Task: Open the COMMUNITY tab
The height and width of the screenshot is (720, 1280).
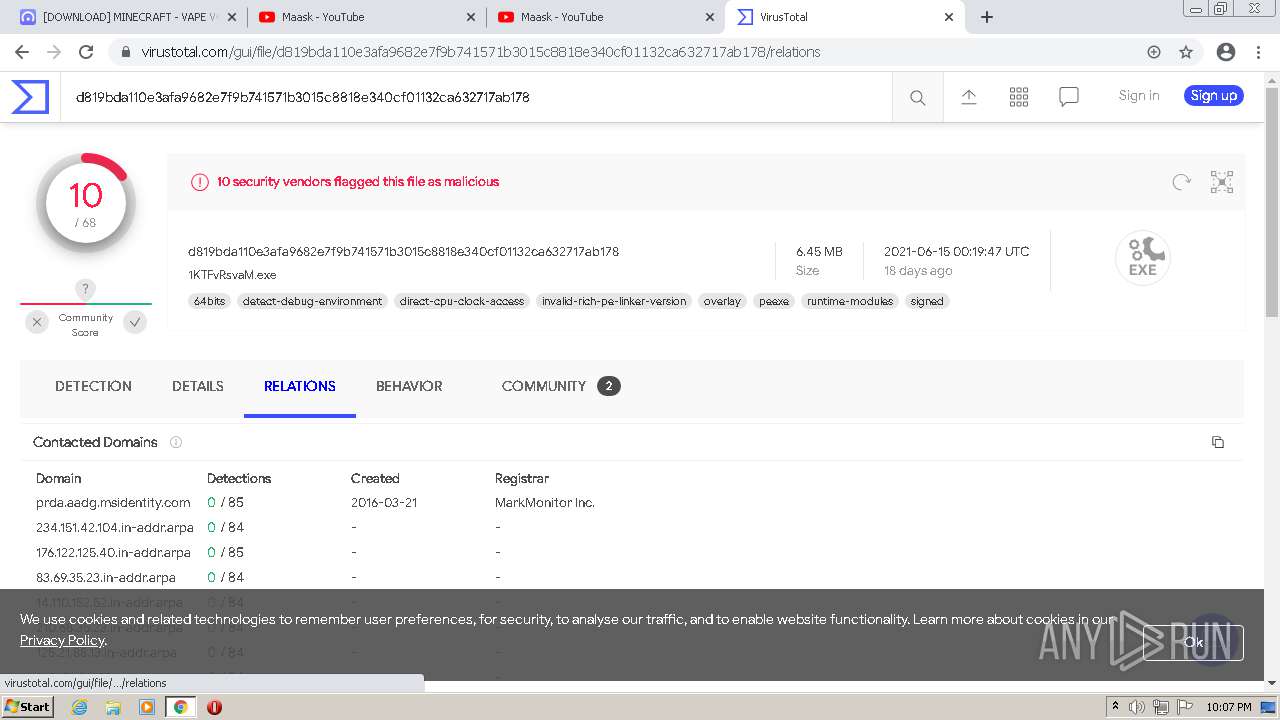Action: pyautogui.click(x=561, y=386)
